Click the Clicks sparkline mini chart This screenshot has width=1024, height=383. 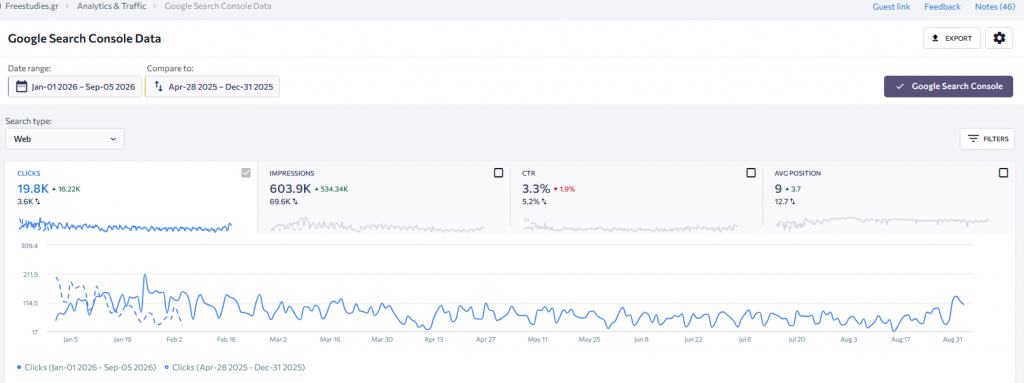(x=125, y=225)
